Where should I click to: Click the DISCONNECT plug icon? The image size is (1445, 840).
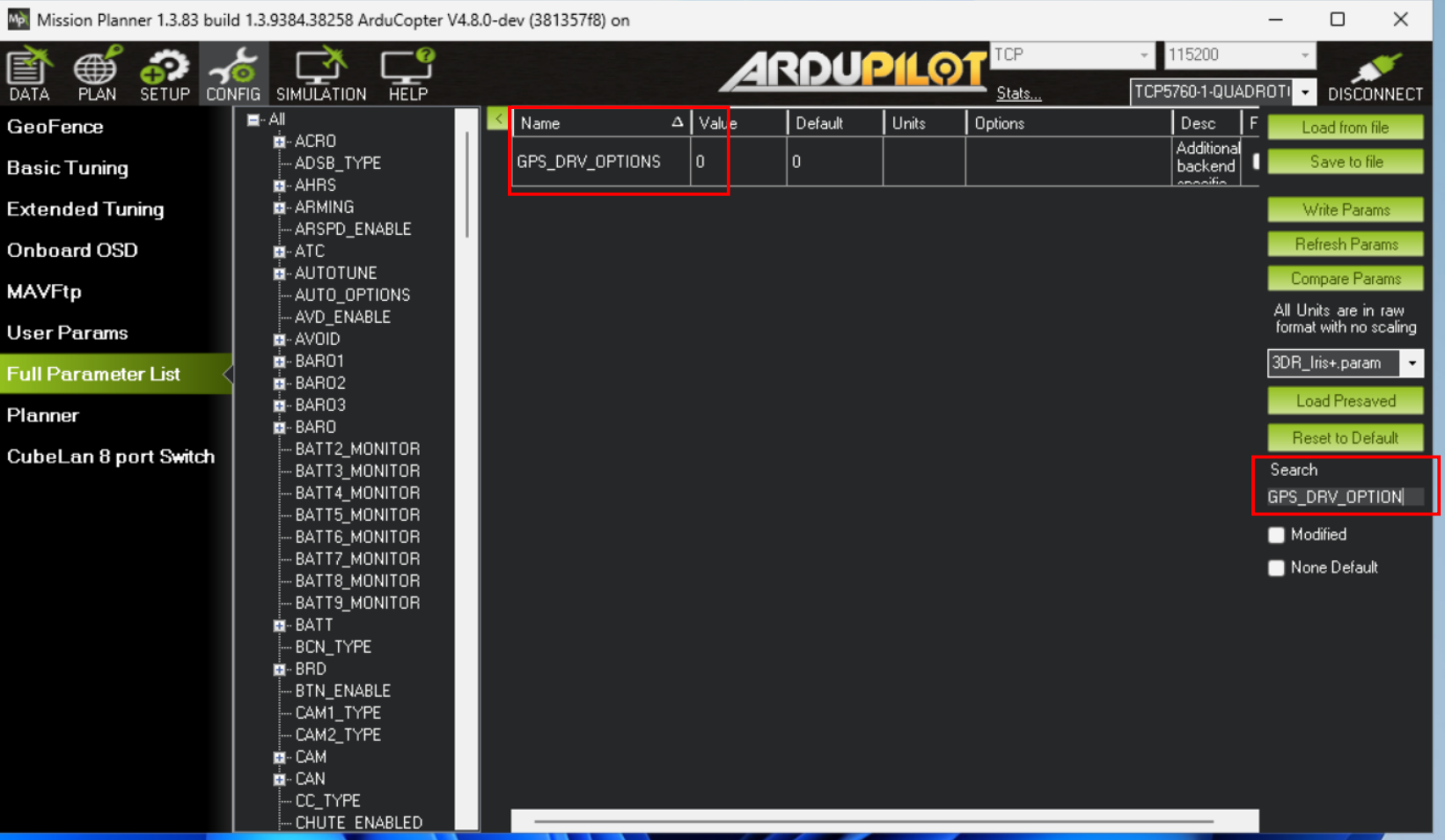coord(1375,76)
